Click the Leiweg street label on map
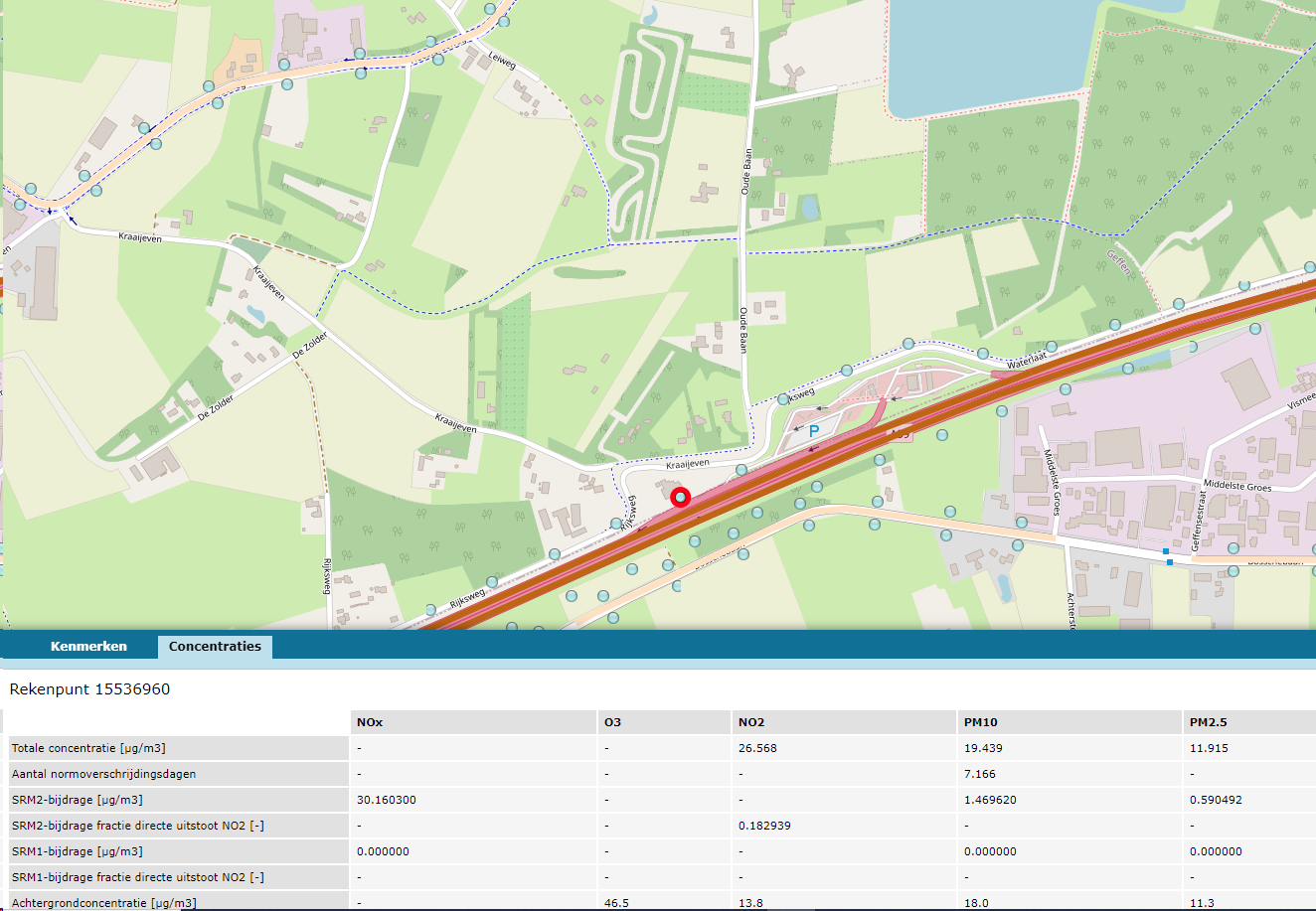 point(502,60)
